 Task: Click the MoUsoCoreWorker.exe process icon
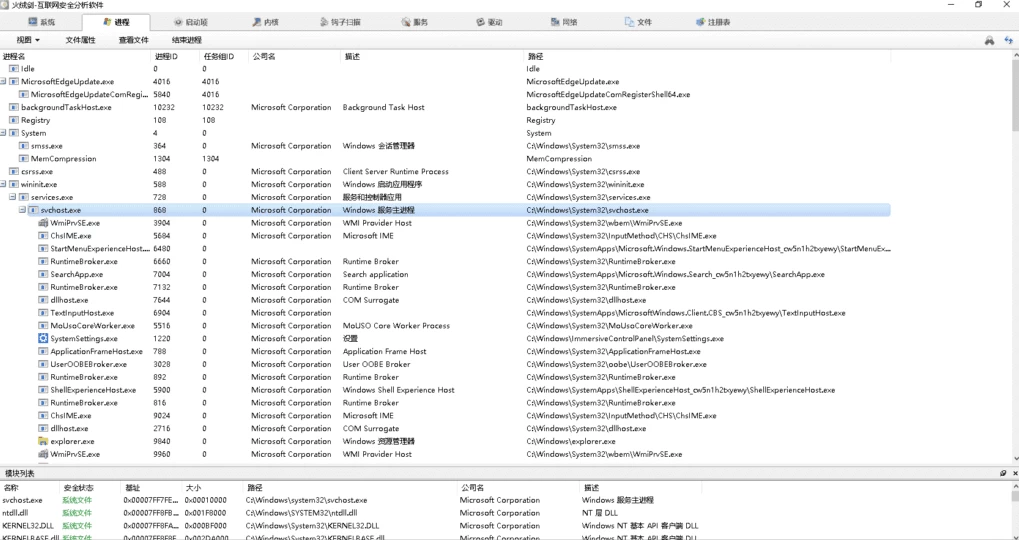pos(43,326)
